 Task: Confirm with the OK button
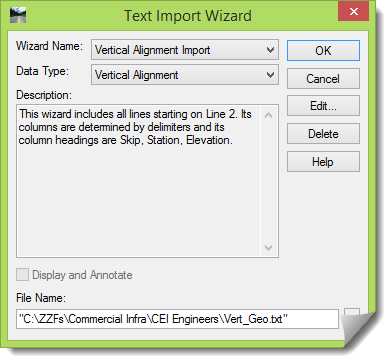point(323,51)
